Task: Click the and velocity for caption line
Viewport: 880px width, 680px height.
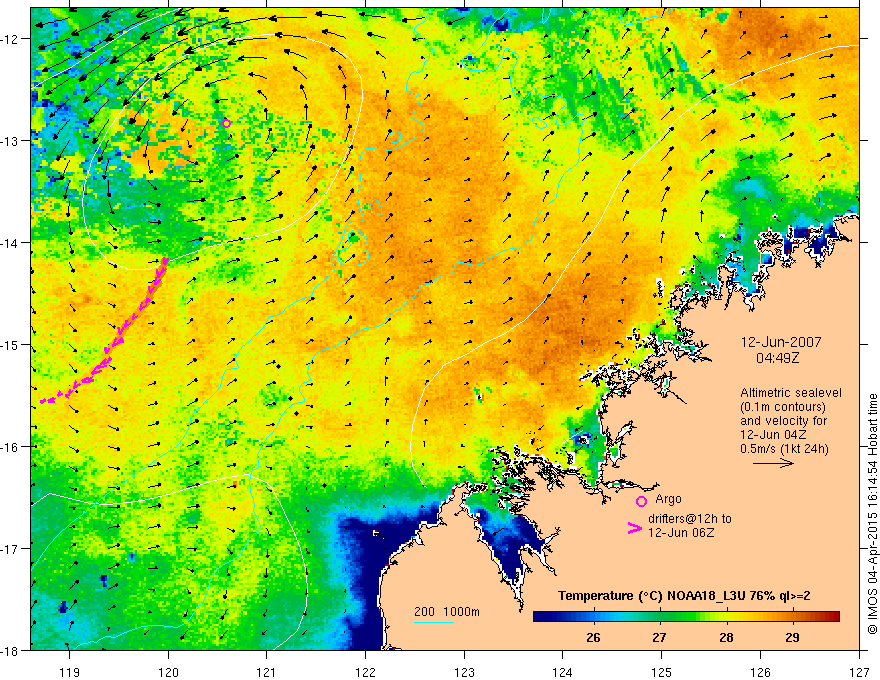Action: point(783,421)
